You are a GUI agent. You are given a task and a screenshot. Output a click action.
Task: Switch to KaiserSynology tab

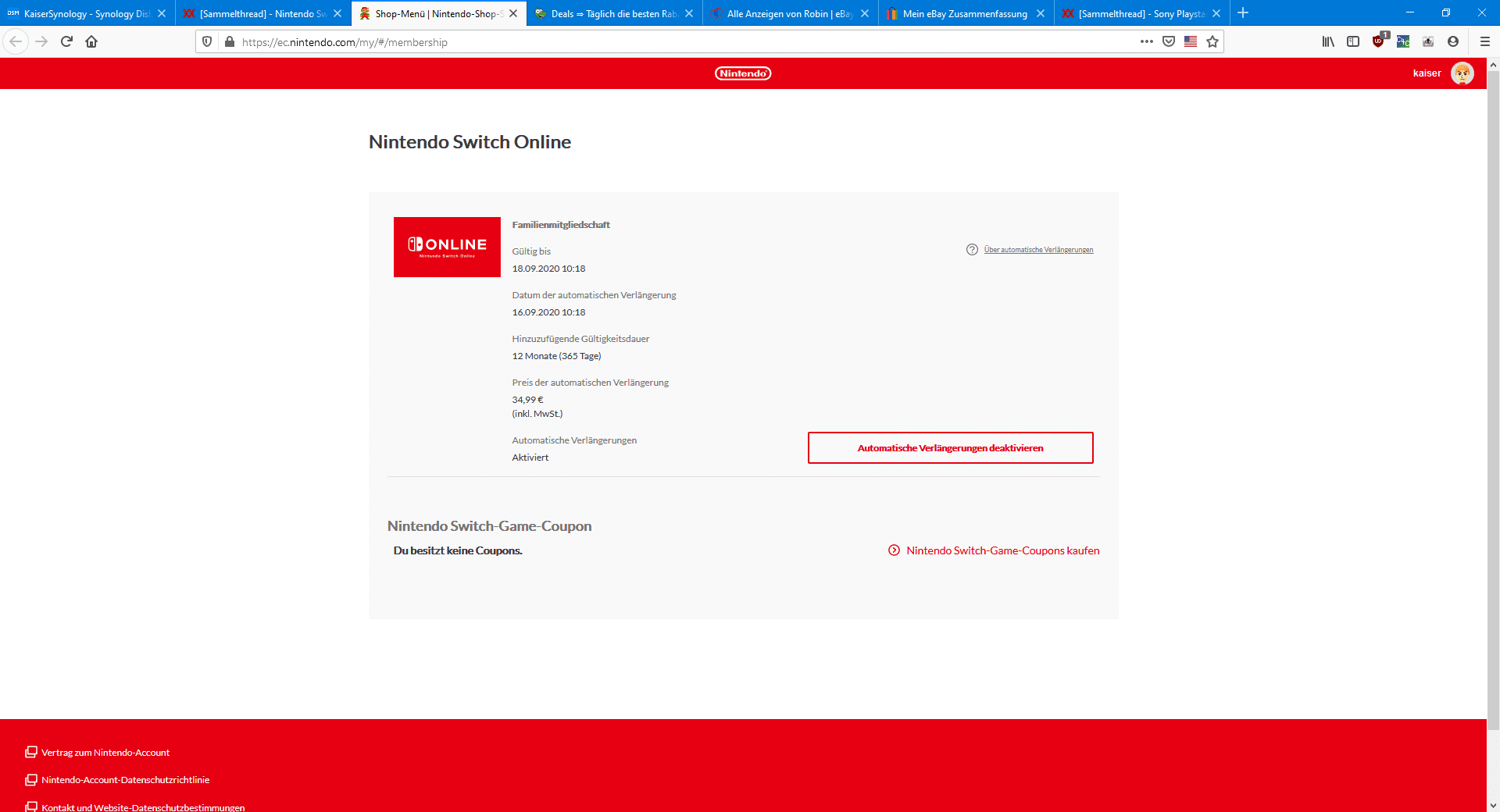pos(87,13)
